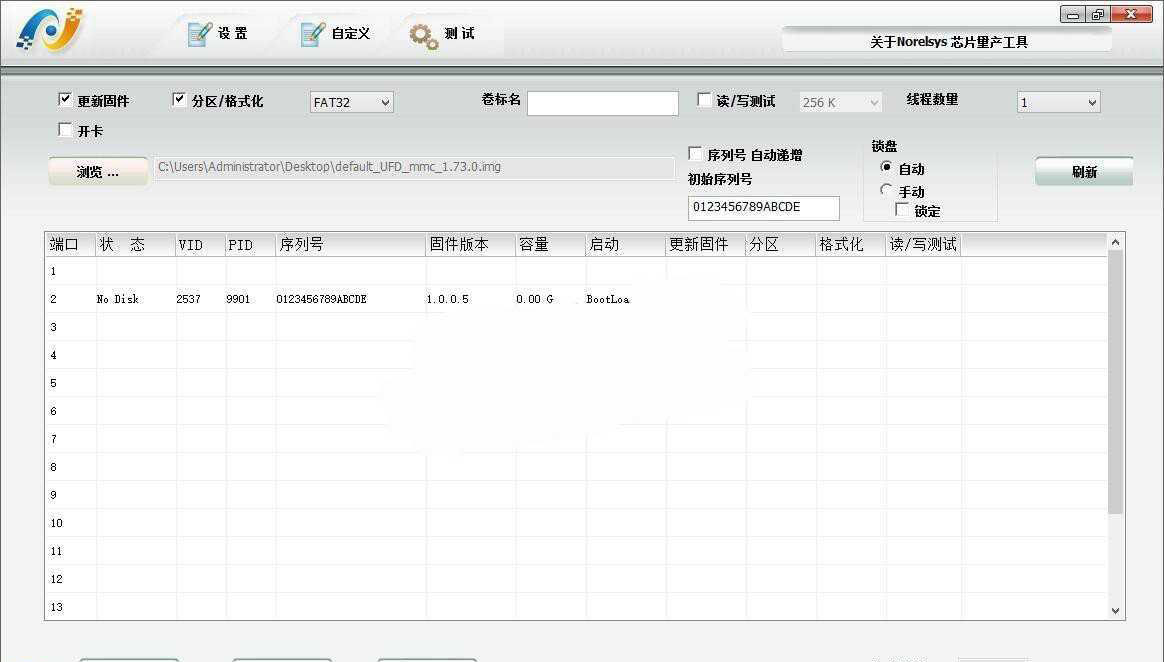Click the Norelsys application logo icon
The image size is (1164, 662).
click(x=49, y=32)
